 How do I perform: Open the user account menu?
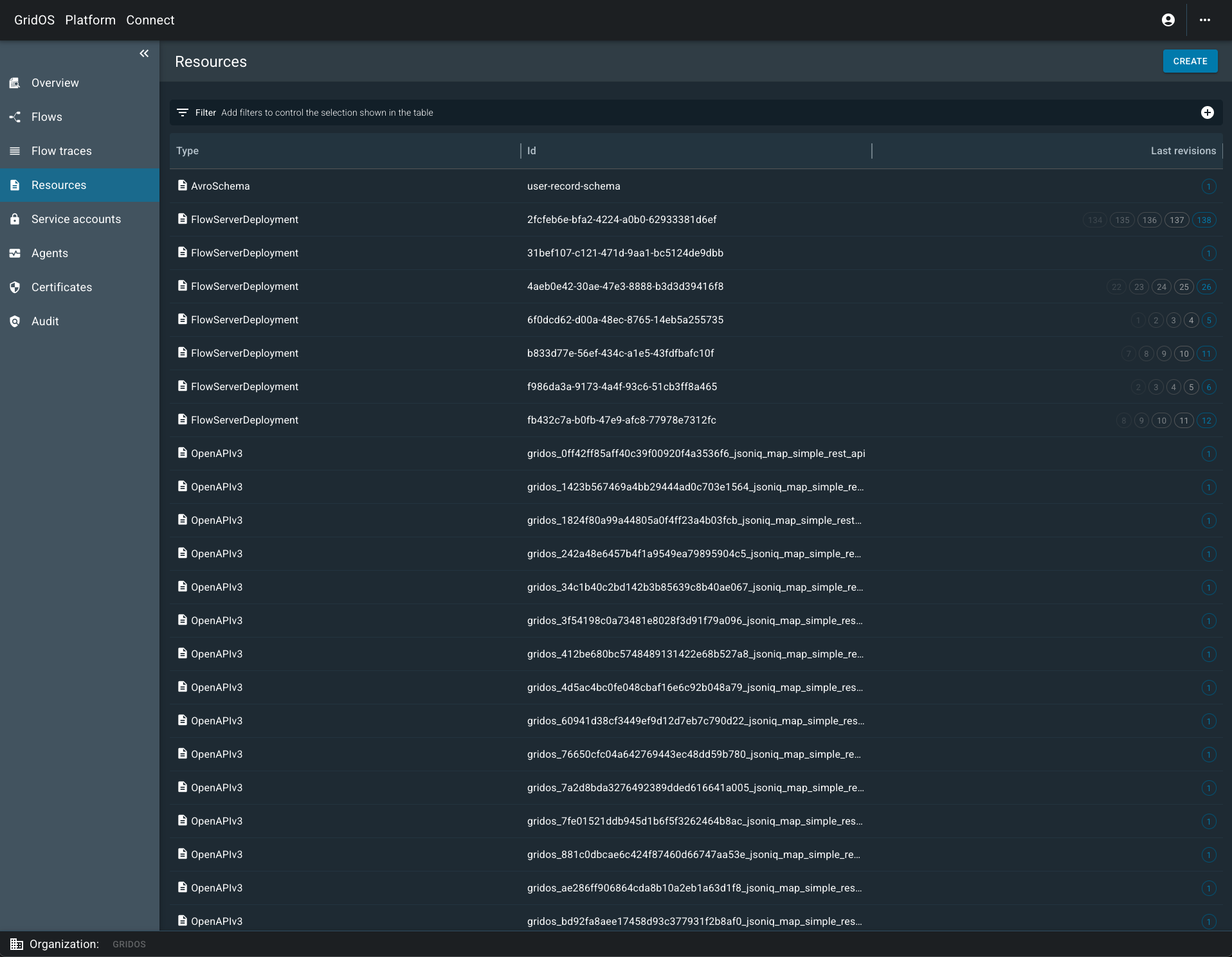pos(1168,20)
